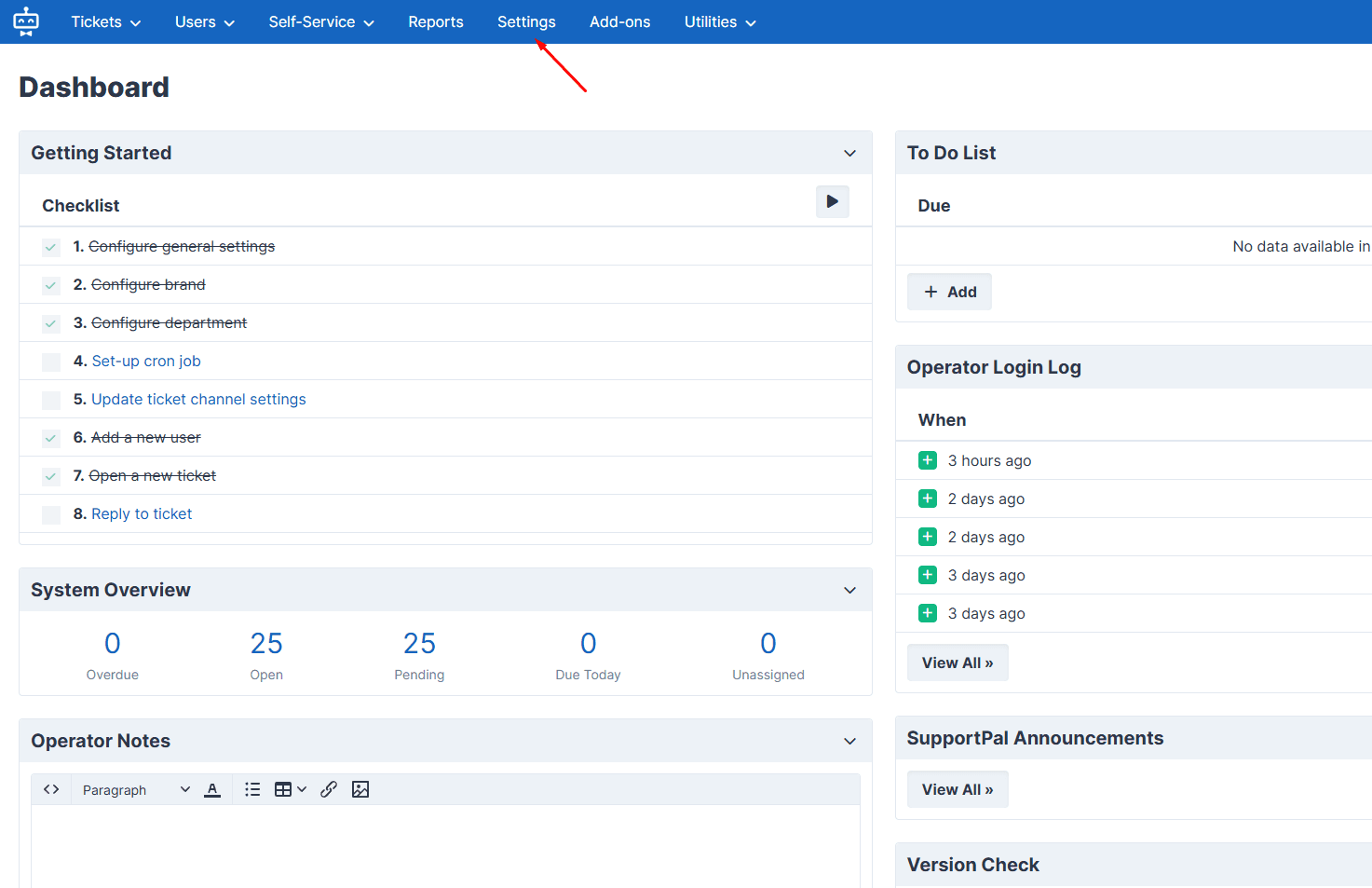The height and width of the screenshot is (888, 1372).
Task: Expand the second '2 days ago' login entry
Action: click(928, 537)
